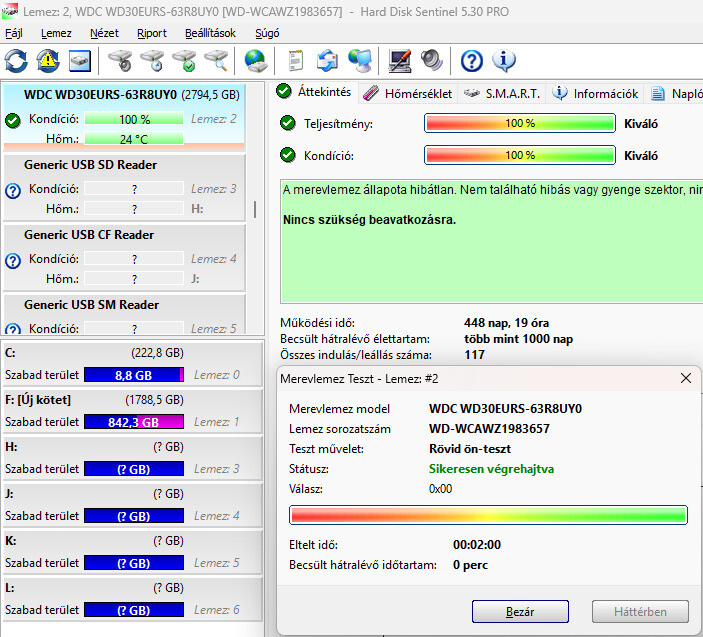Select the Generic USB SD Reader disk

point(90,165)
